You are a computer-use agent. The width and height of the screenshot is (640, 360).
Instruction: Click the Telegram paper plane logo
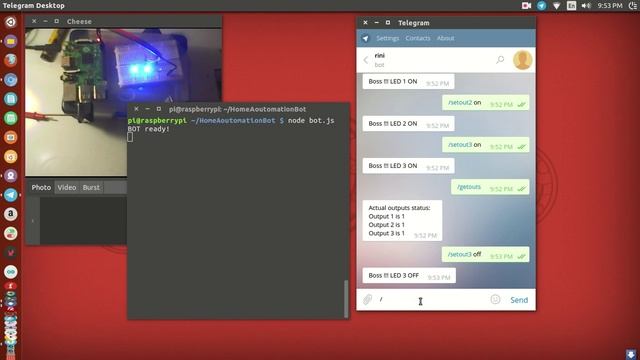click(x=365, y=38)
